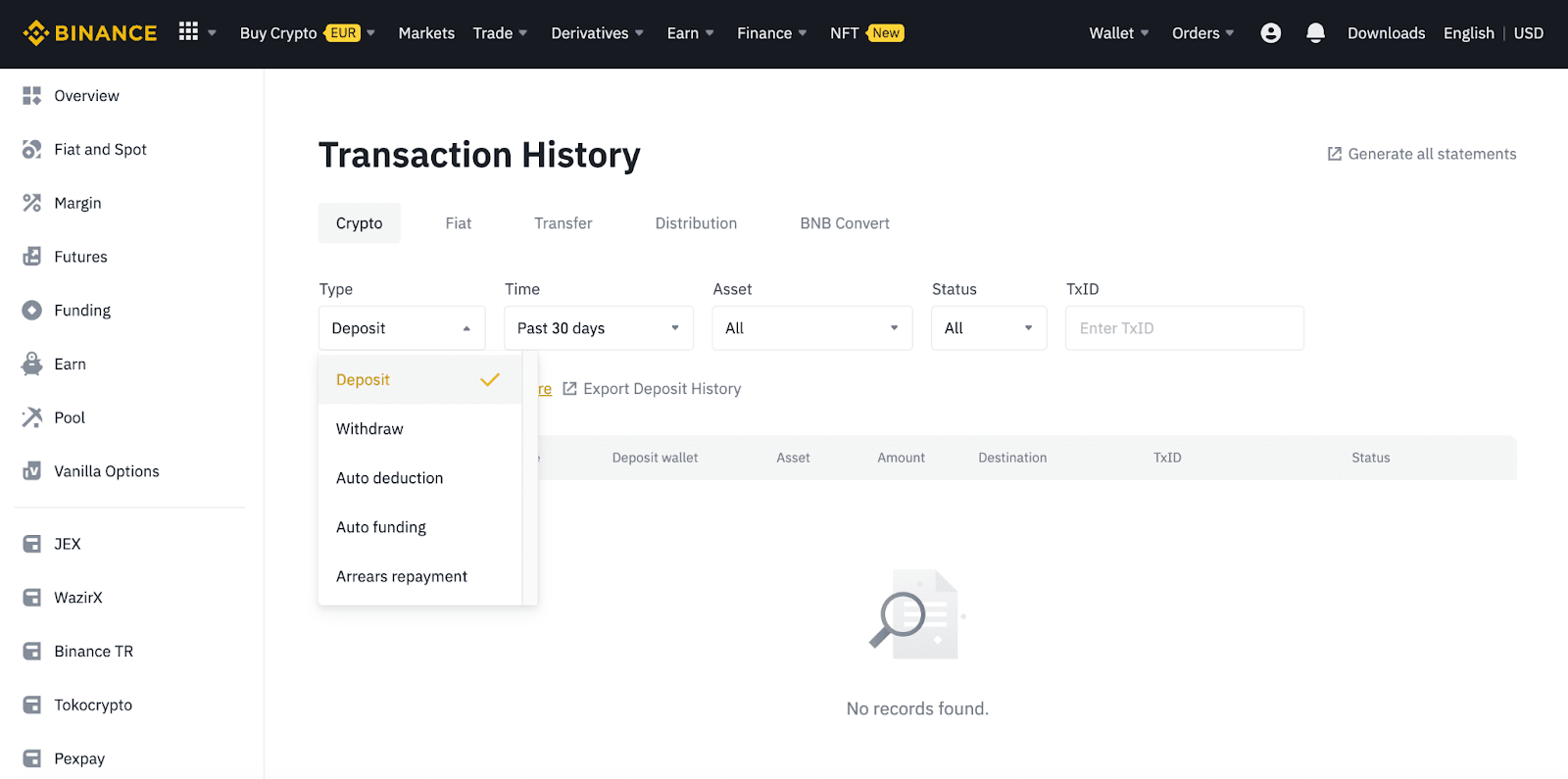Open the Markets page
This screenshot has height=779, width=1568.
426,33
